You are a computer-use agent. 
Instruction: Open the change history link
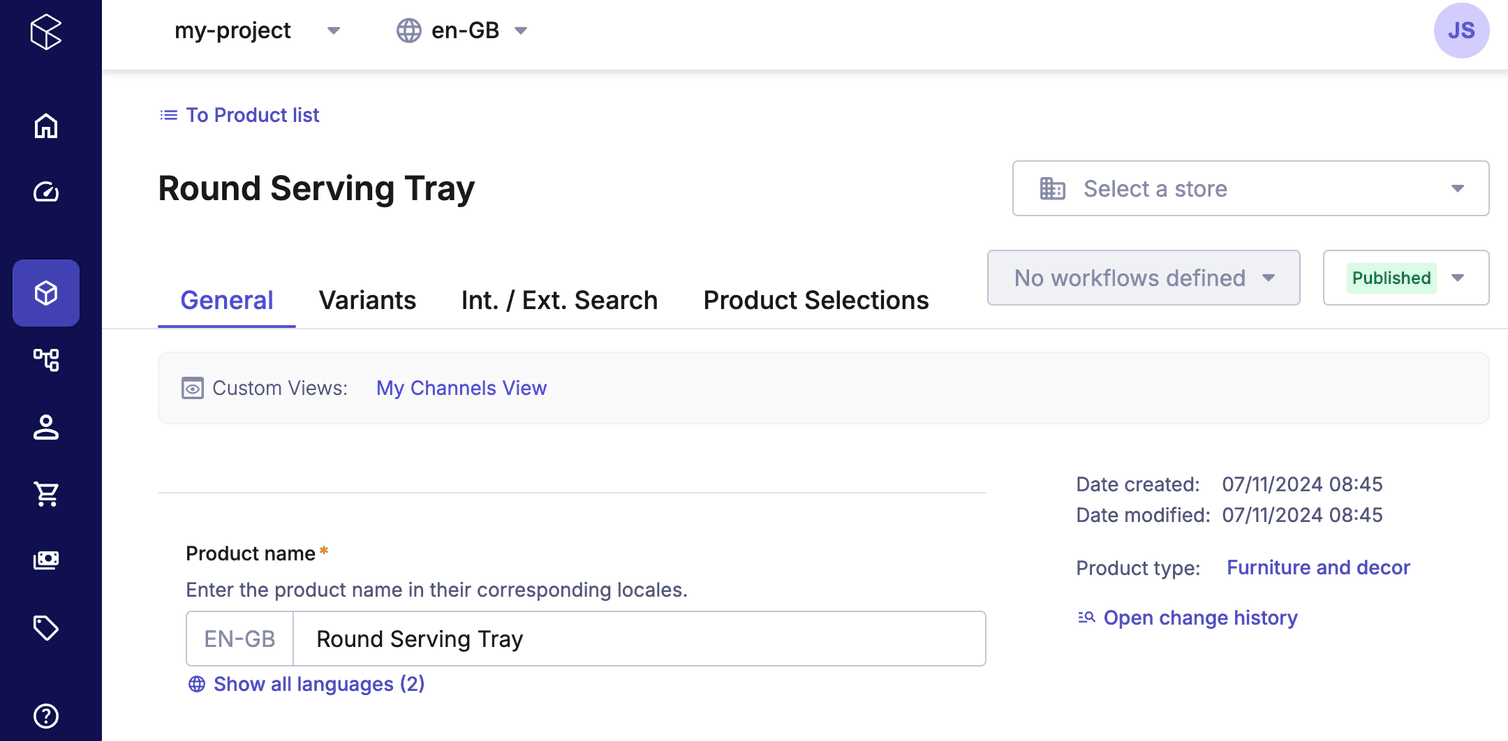tap(1200, 618)
